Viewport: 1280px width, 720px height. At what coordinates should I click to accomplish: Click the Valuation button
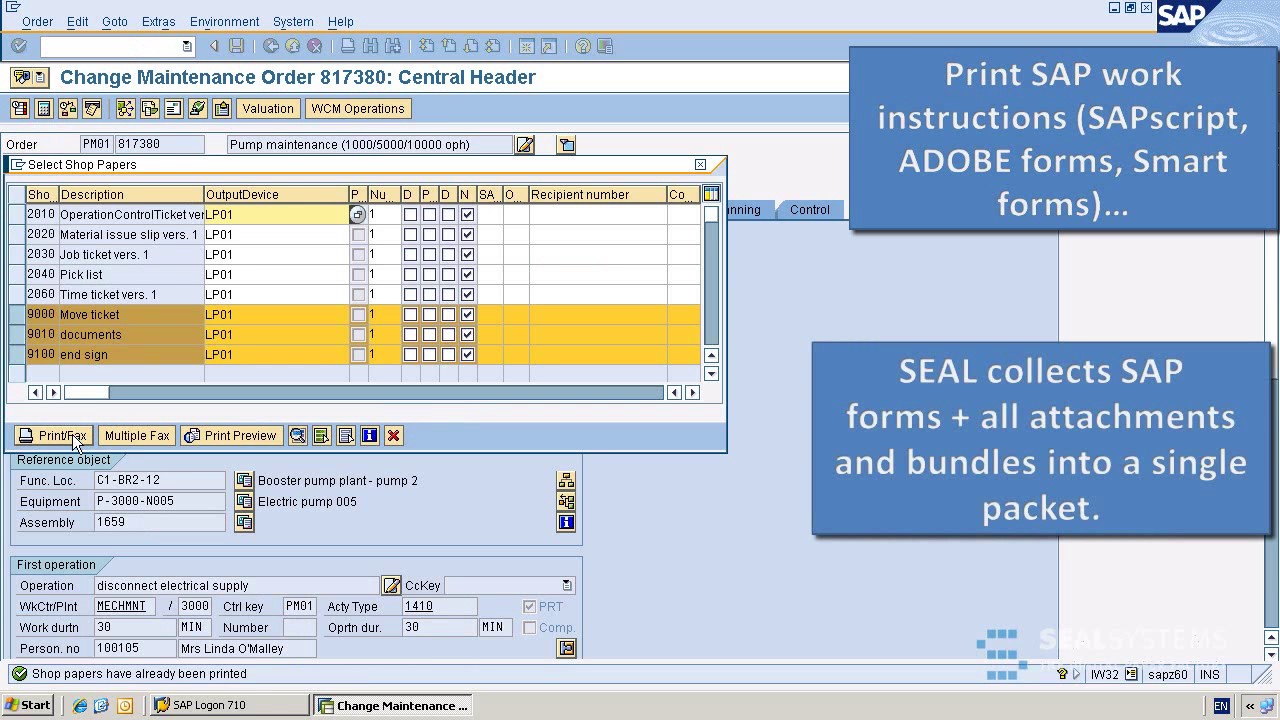(x=268, y=108)
